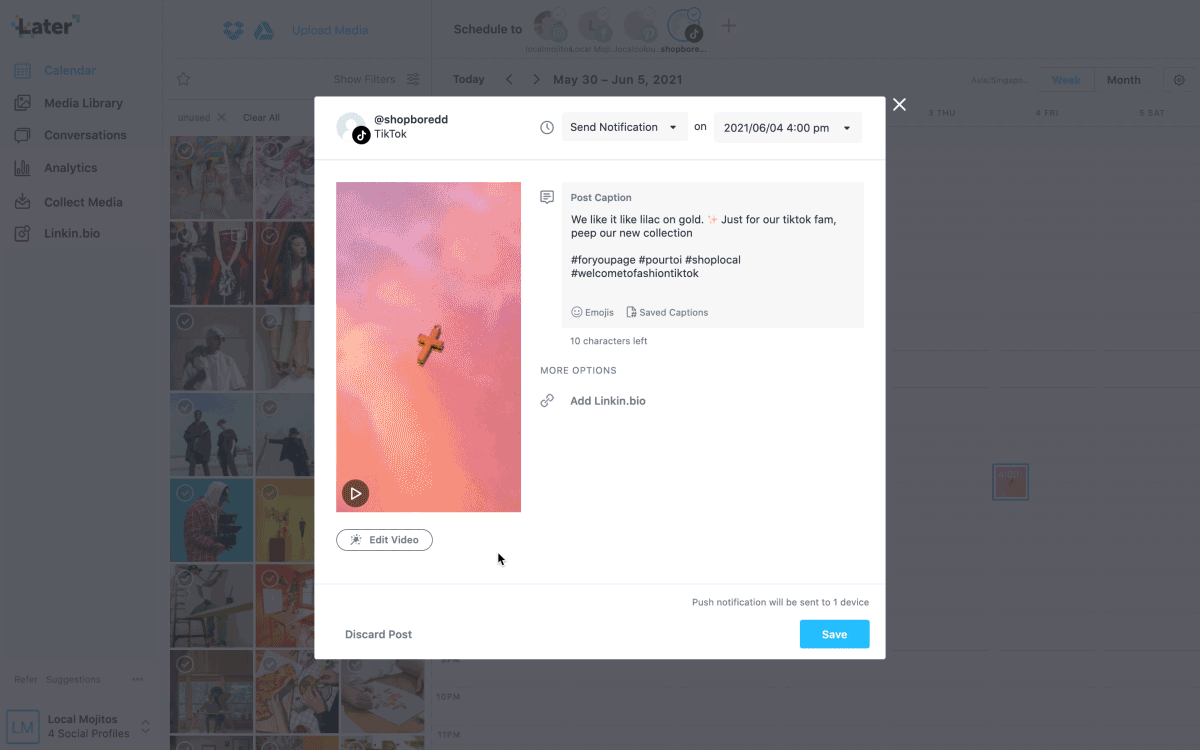Click the Dropbox import icon

[233, 30]
